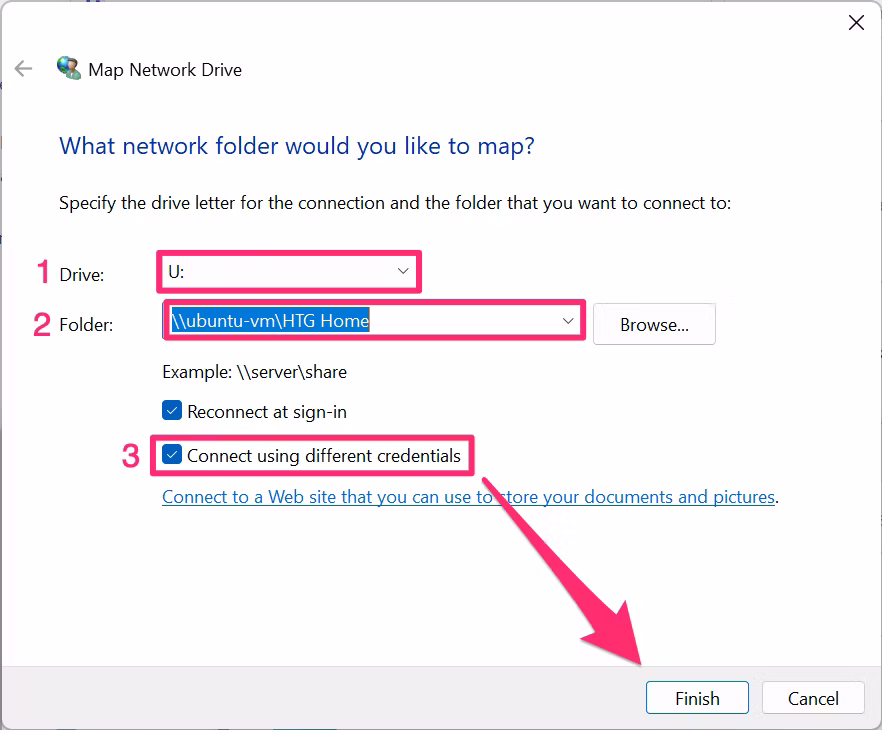The image size is (882, 730).
Task: Click the Drive: field label
Action: point(81,274)
